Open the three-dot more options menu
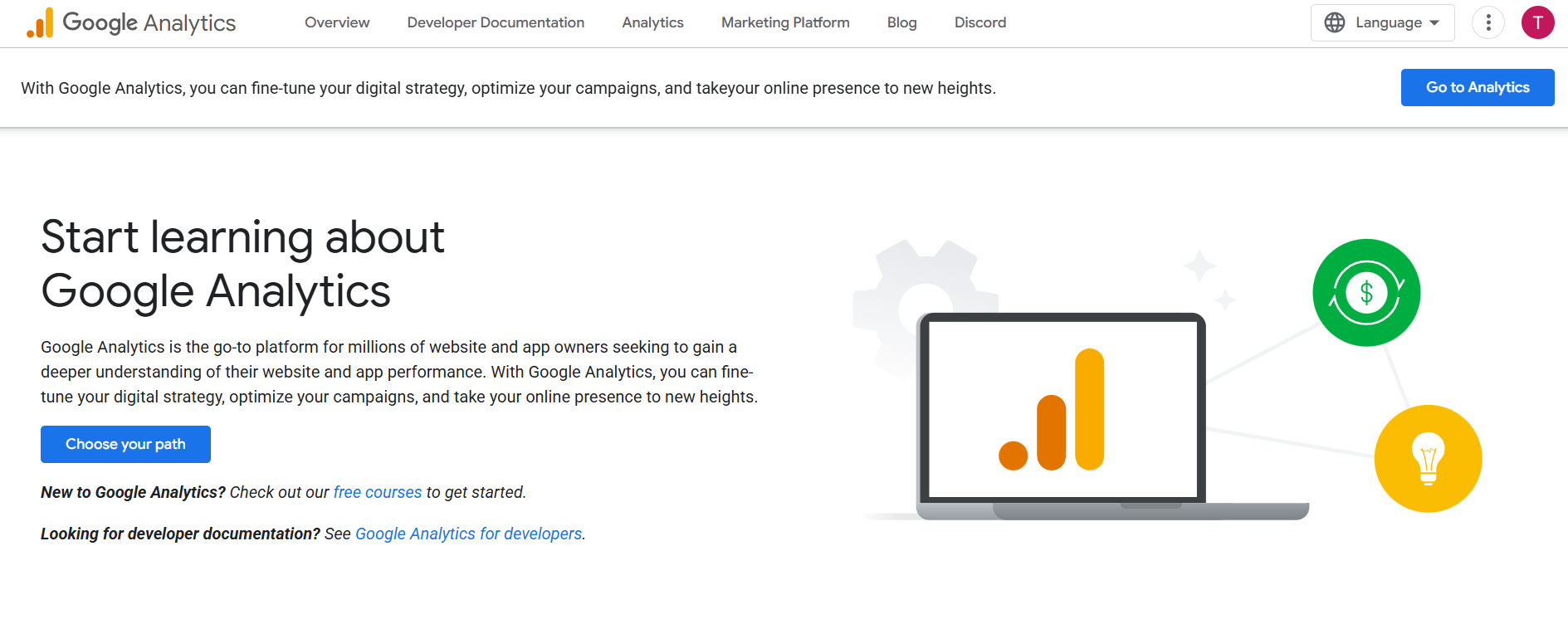The height and width of the screenshot is (624, 1568). pyautogui.click(x=1488, y=22)
